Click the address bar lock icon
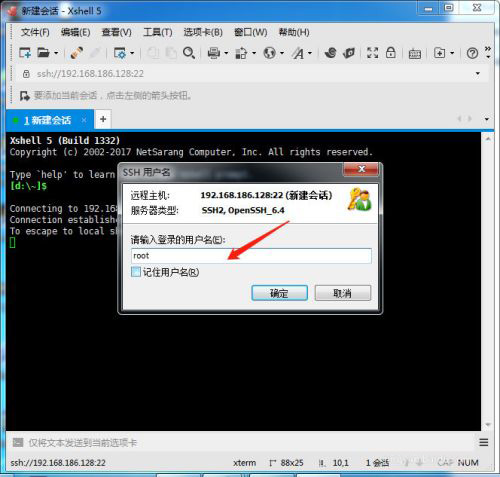 coord(26,74)
